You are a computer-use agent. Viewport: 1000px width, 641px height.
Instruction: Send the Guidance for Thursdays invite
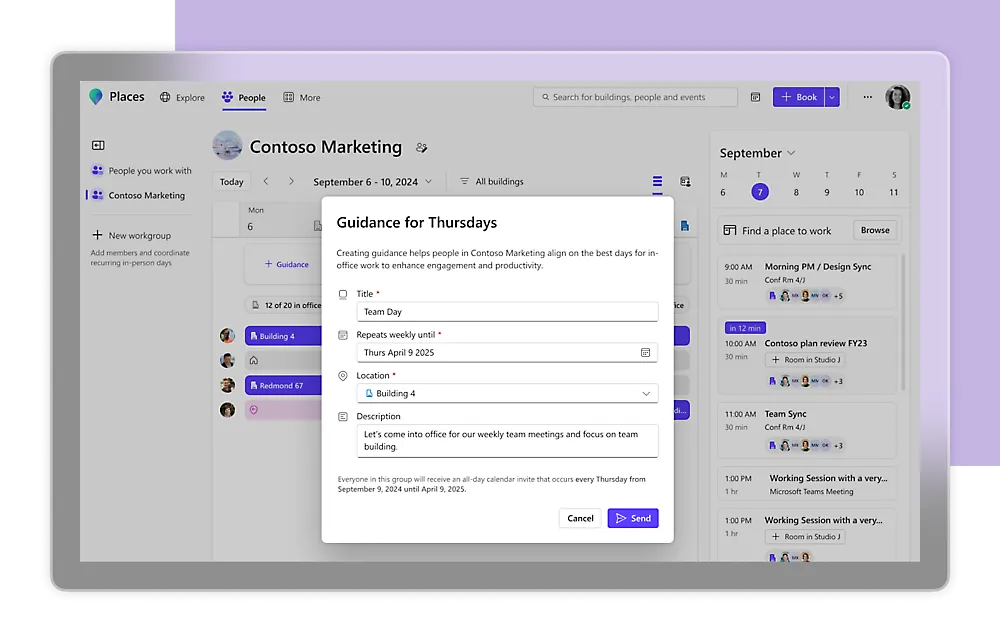click(633, 518)
